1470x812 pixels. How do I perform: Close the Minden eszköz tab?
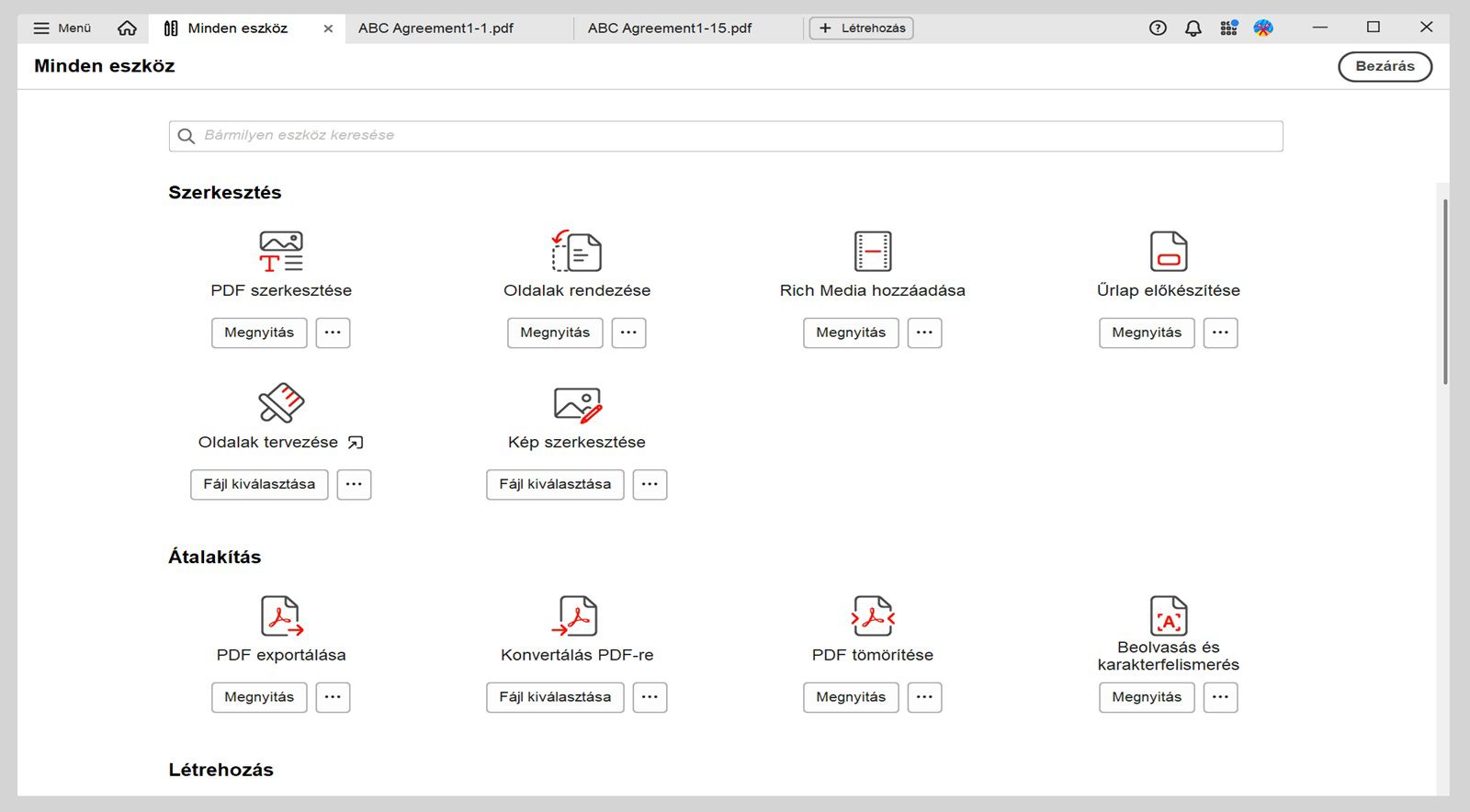328,28
